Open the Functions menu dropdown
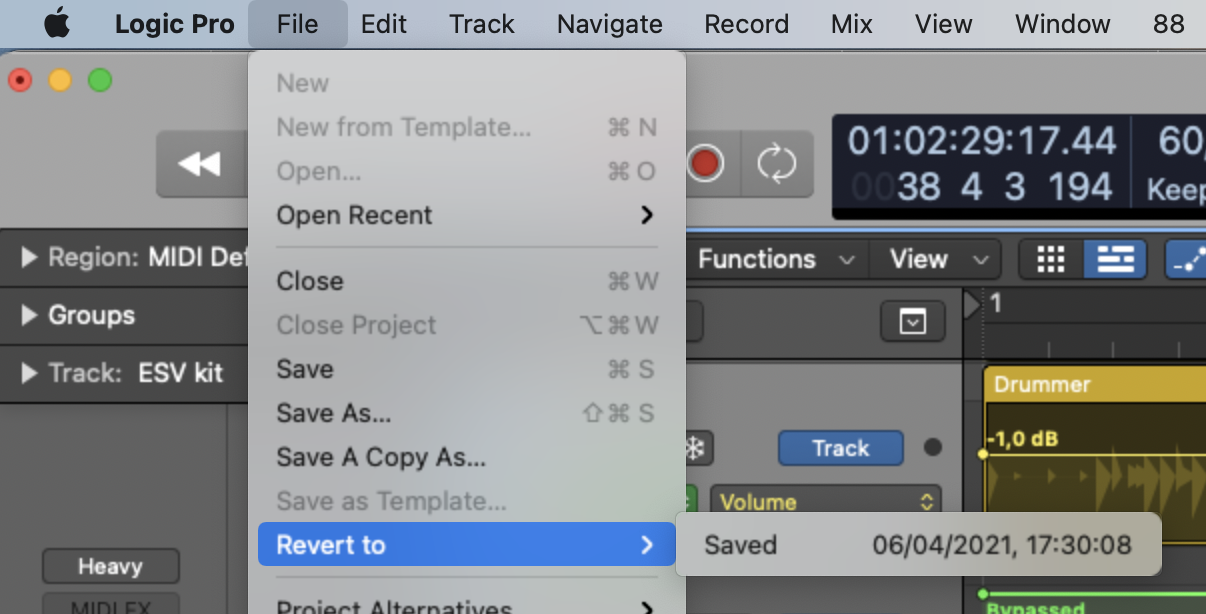Image resolution: width=1206 pixels, height=614 pixels. 776,260
